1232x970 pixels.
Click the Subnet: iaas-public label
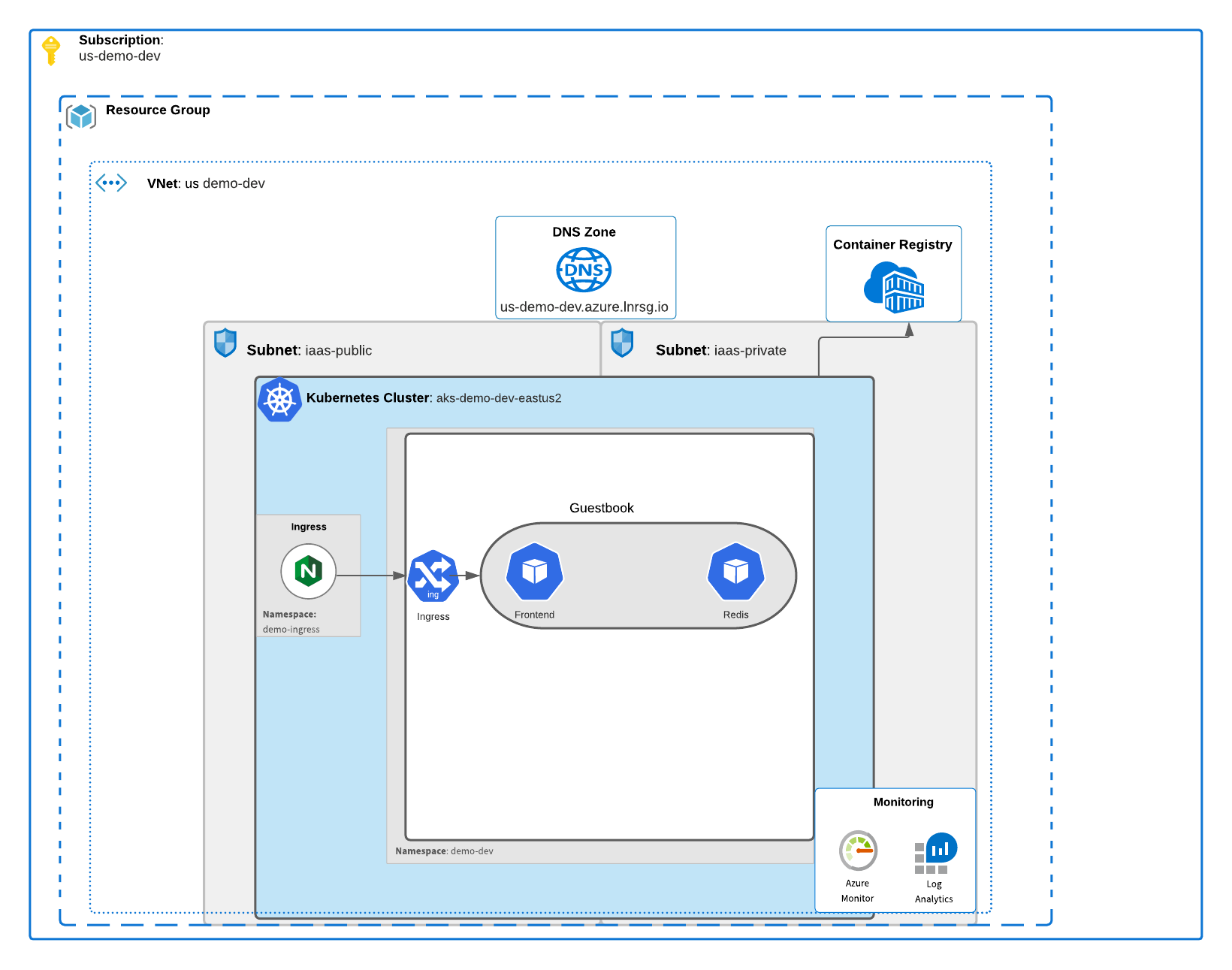pyautogui.click(x=310, y=350)
